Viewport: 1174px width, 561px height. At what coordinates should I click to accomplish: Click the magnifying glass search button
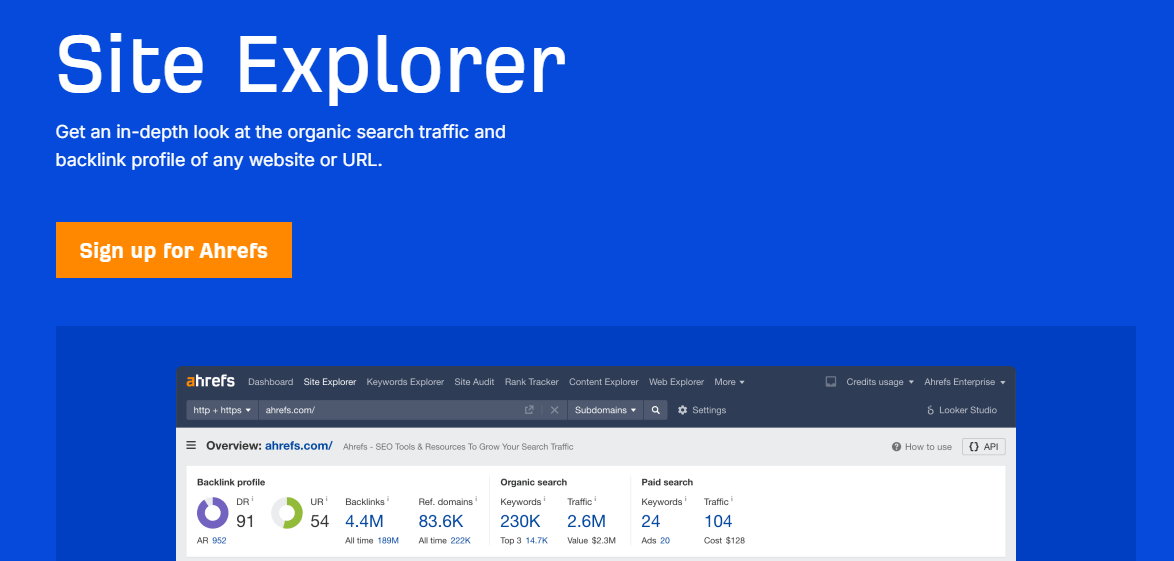[655, 410]
